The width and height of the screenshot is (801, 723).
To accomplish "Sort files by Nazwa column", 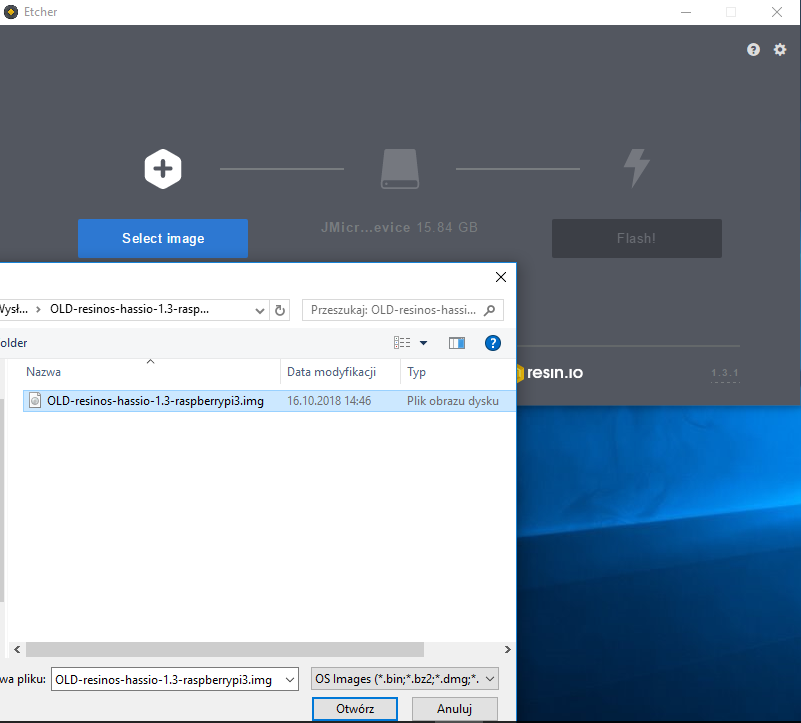I will pyautogui.click(x=152, y=372).
